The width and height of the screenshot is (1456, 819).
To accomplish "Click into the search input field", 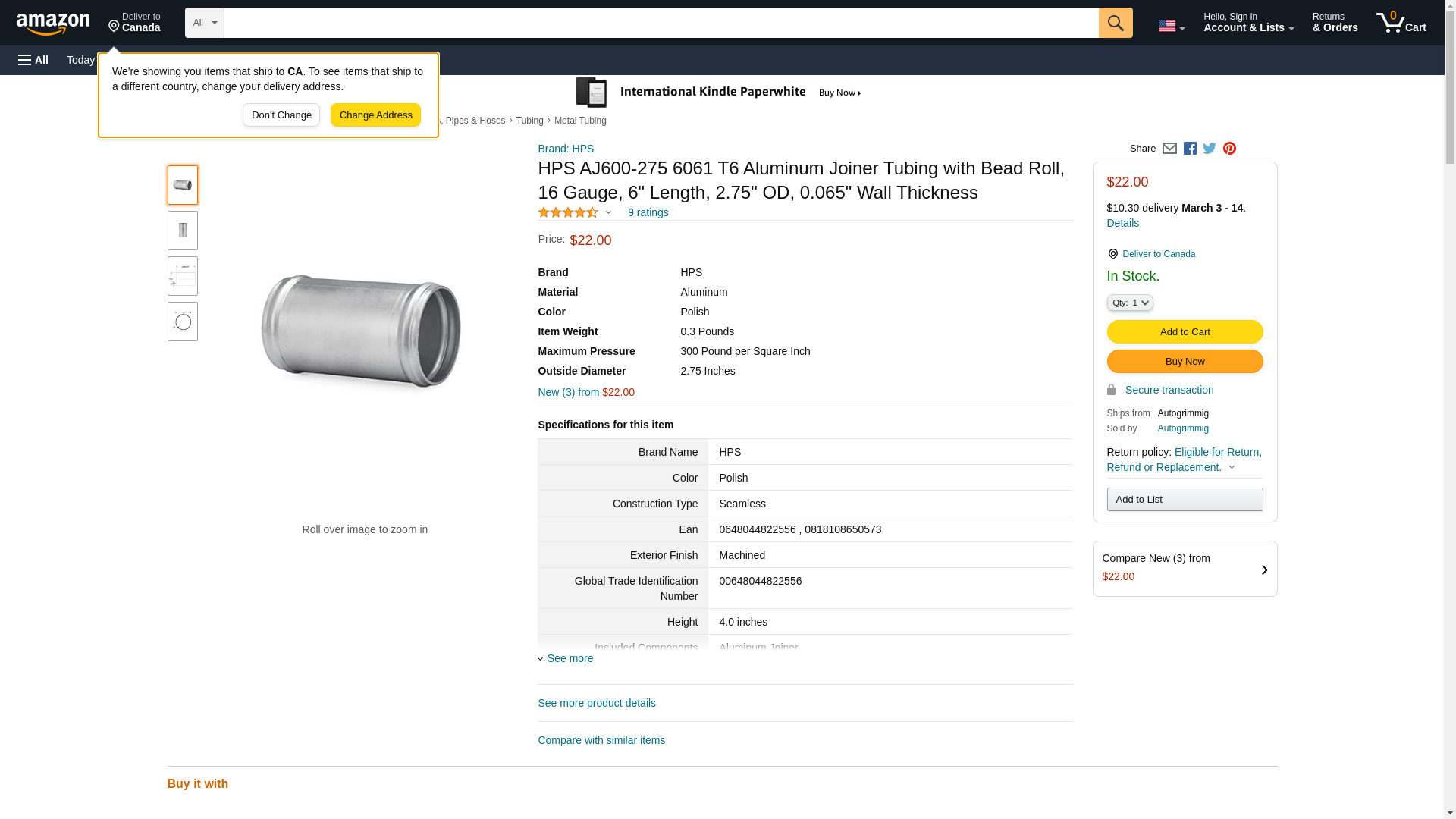I will 661,23.
